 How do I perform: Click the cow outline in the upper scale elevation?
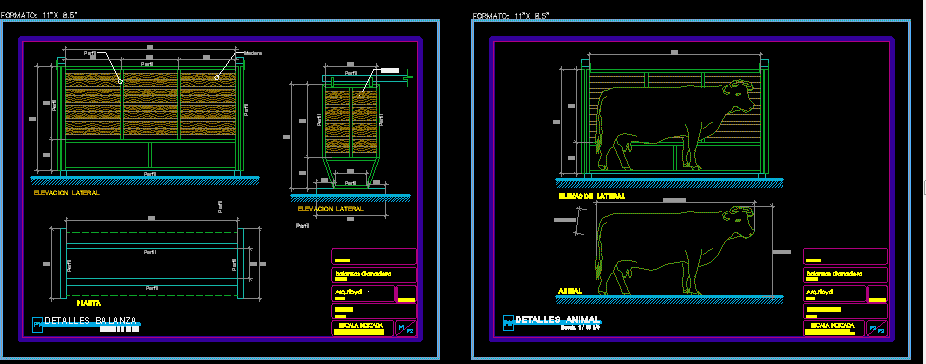(x=675, y=126)
